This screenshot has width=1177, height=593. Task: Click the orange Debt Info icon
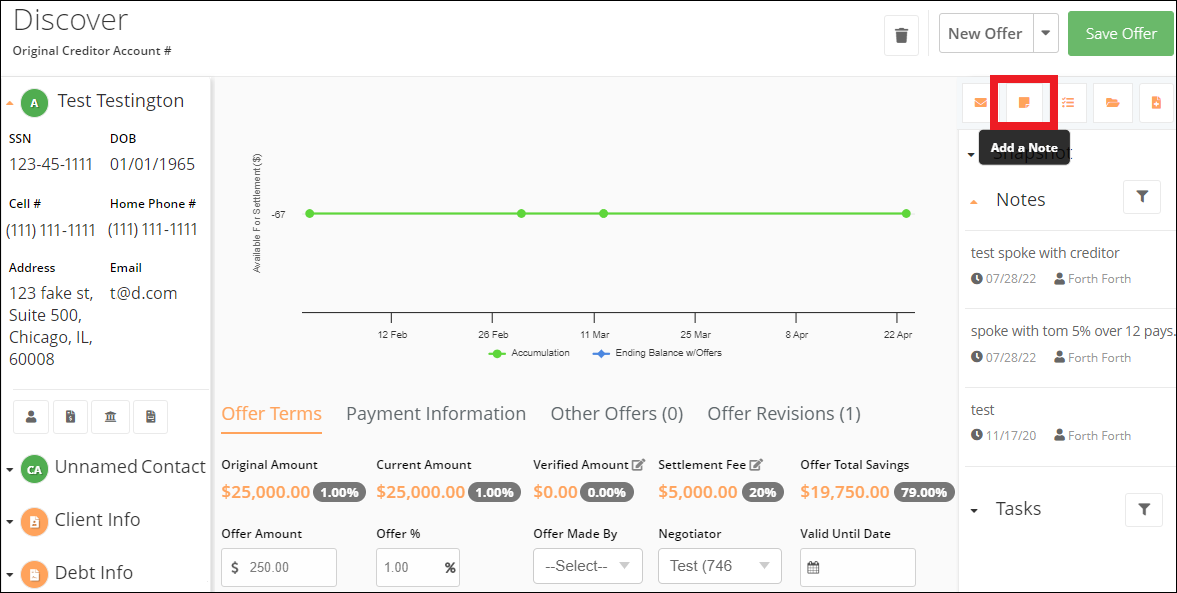35,574
